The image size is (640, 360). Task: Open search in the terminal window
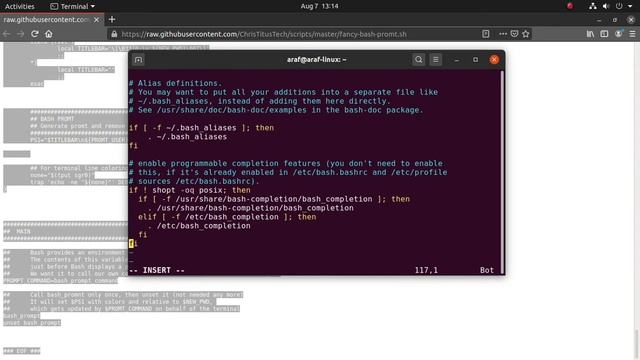point(418,60)
